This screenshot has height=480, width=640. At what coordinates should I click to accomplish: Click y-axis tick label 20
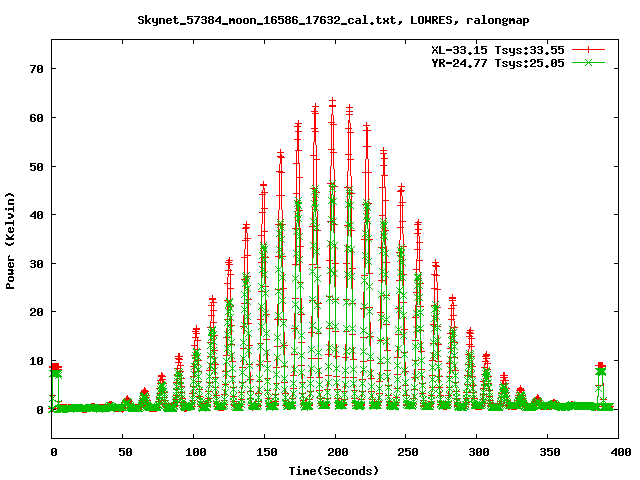36,312
